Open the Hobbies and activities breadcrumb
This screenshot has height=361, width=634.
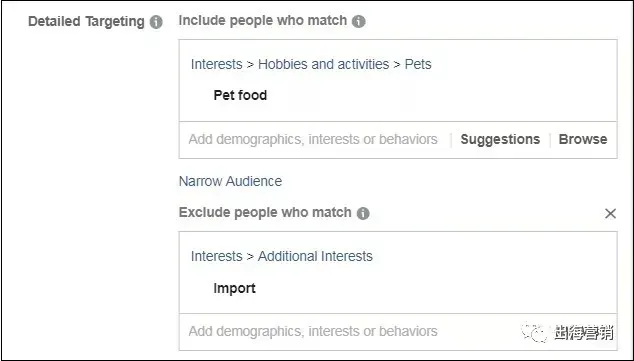(323, 64)
